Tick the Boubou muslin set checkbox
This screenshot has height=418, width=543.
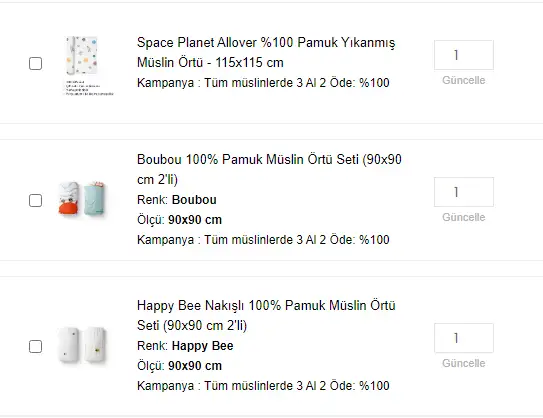pyautogui.click(x=35, y=200)
